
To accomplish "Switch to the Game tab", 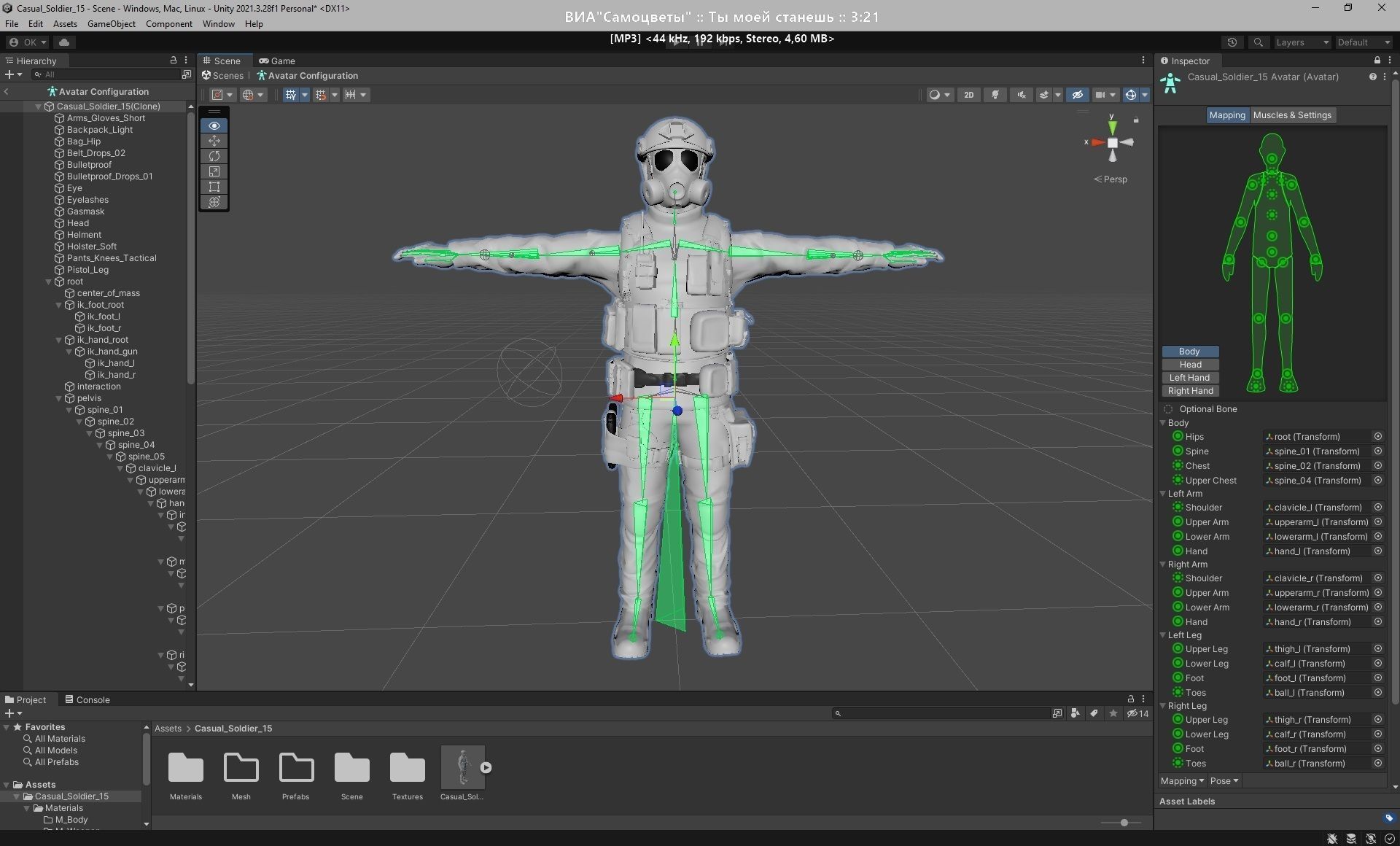I will coord(277,61).
